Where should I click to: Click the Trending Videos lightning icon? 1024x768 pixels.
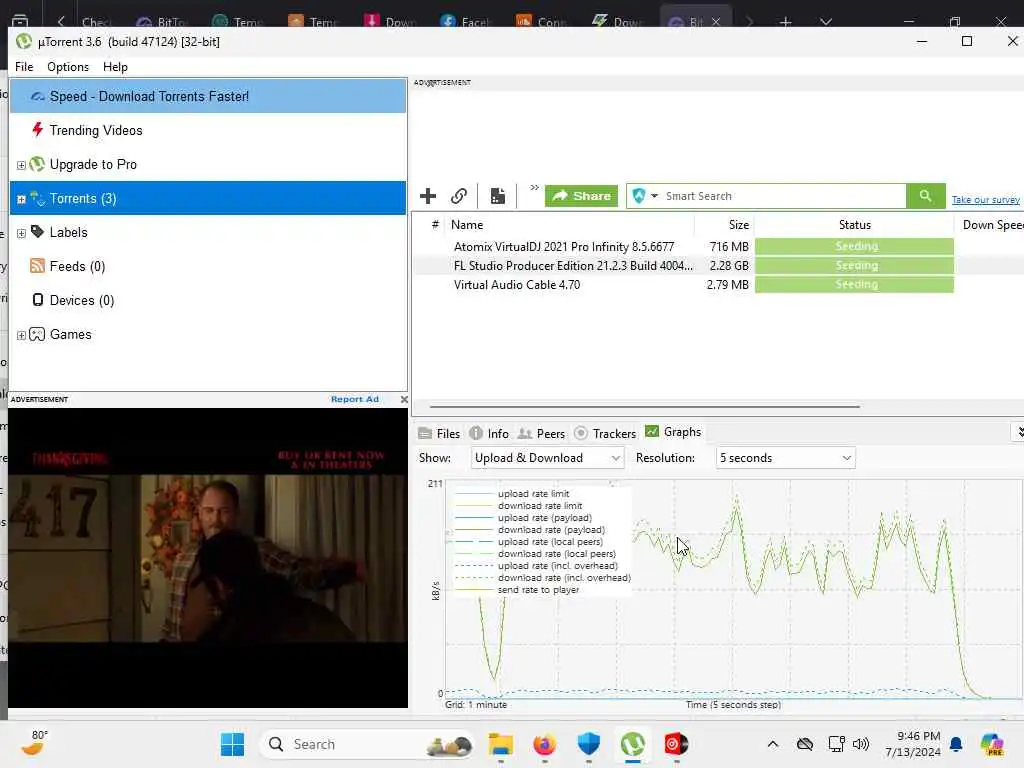click(x=37, y=130)
